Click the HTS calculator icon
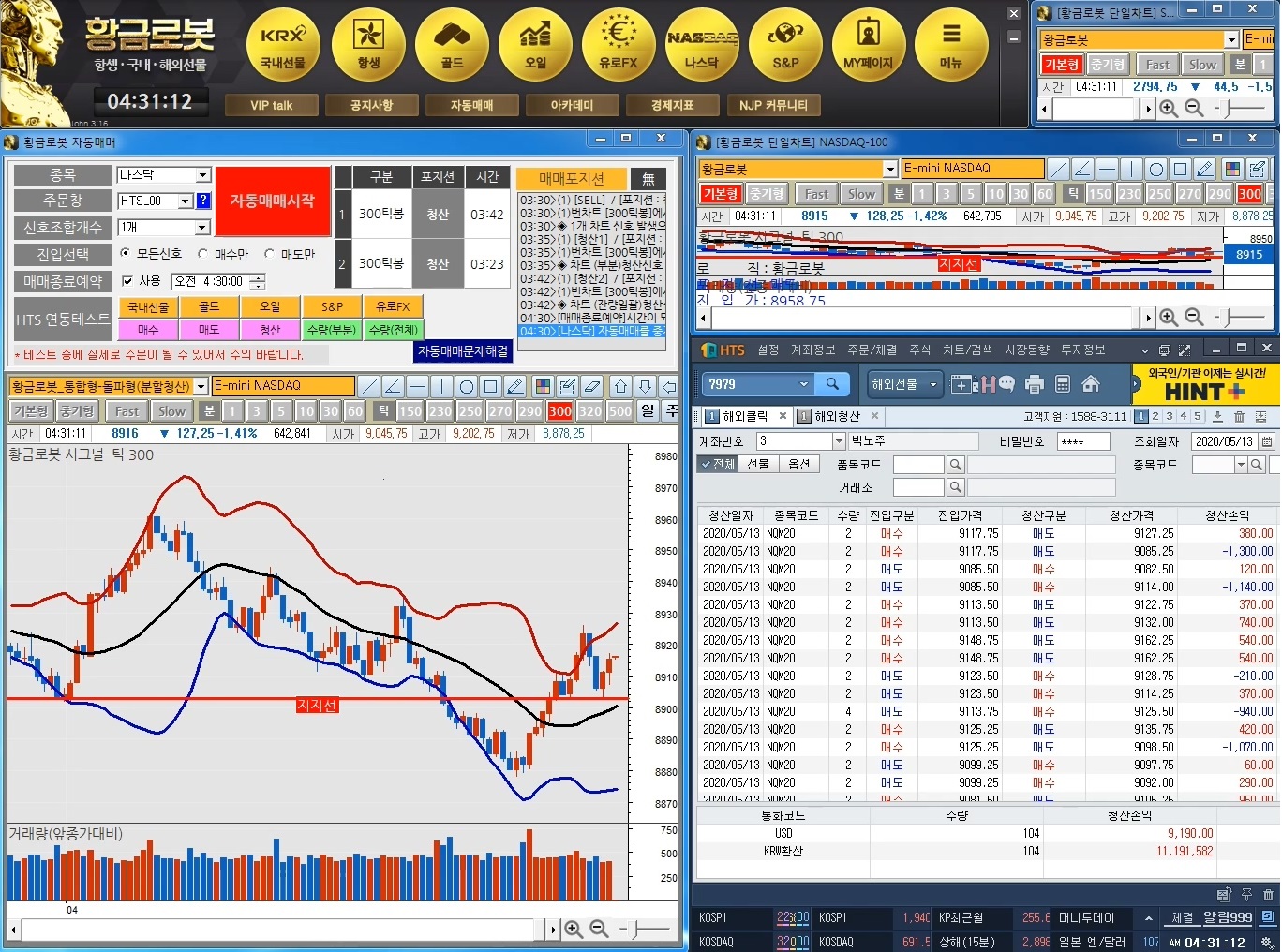The width and height of the screenshot is (1282, 952). (x=1063, y=384)
